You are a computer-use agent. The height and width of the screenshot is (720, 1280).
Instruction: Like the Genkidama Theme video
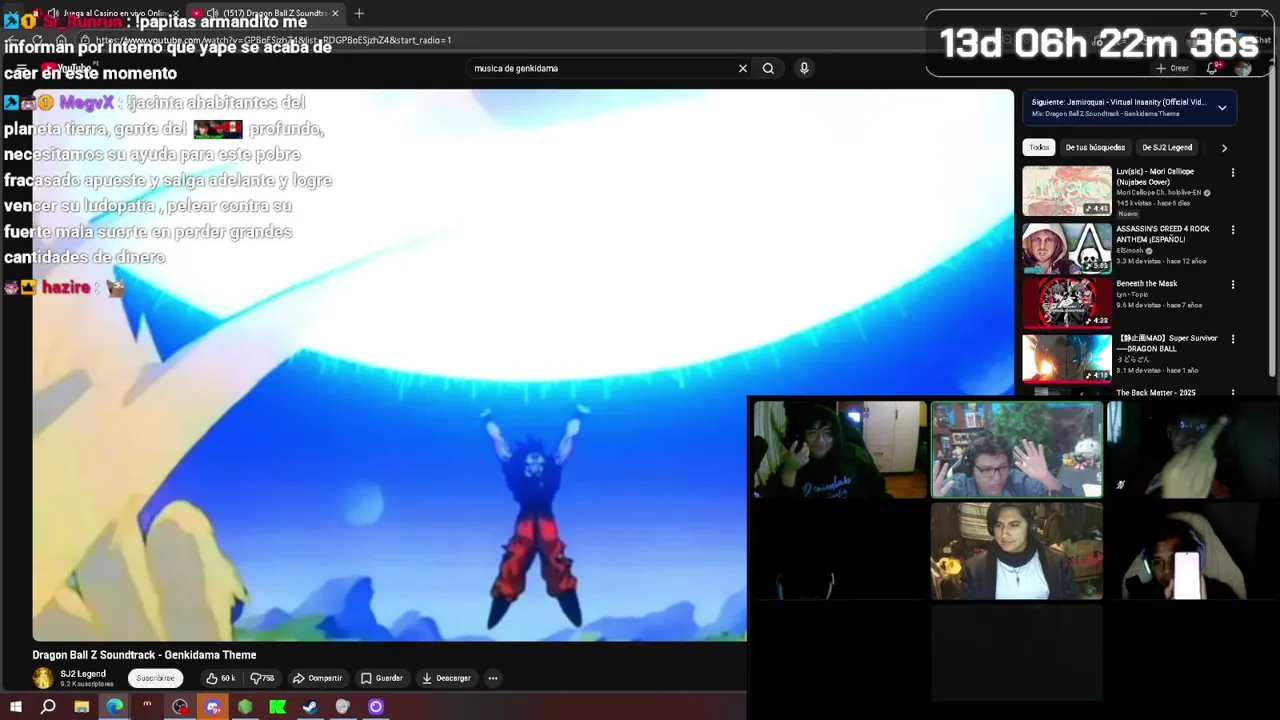[x=220, y=678]
